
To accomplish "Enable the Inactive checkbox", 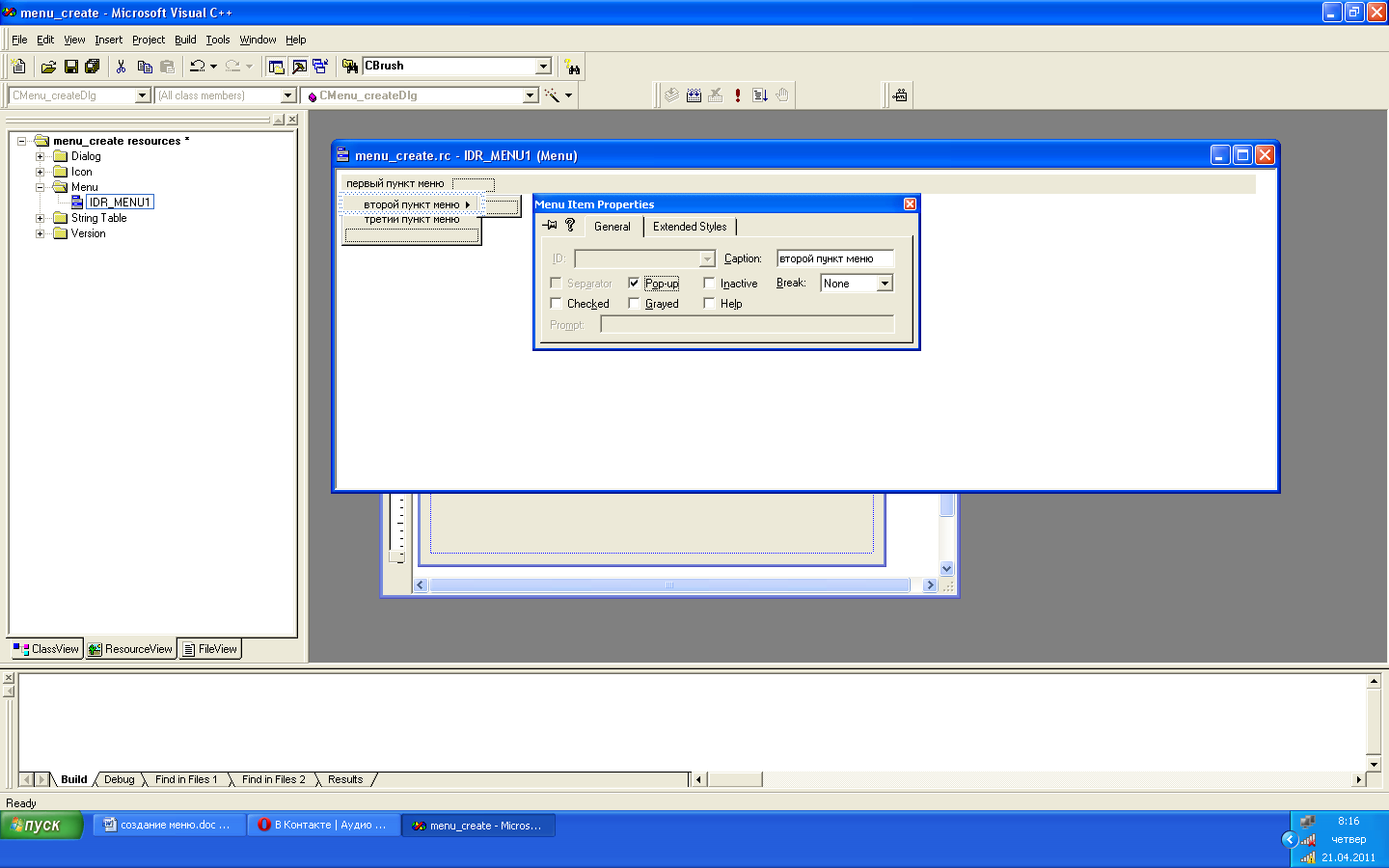I will [709, 283].
